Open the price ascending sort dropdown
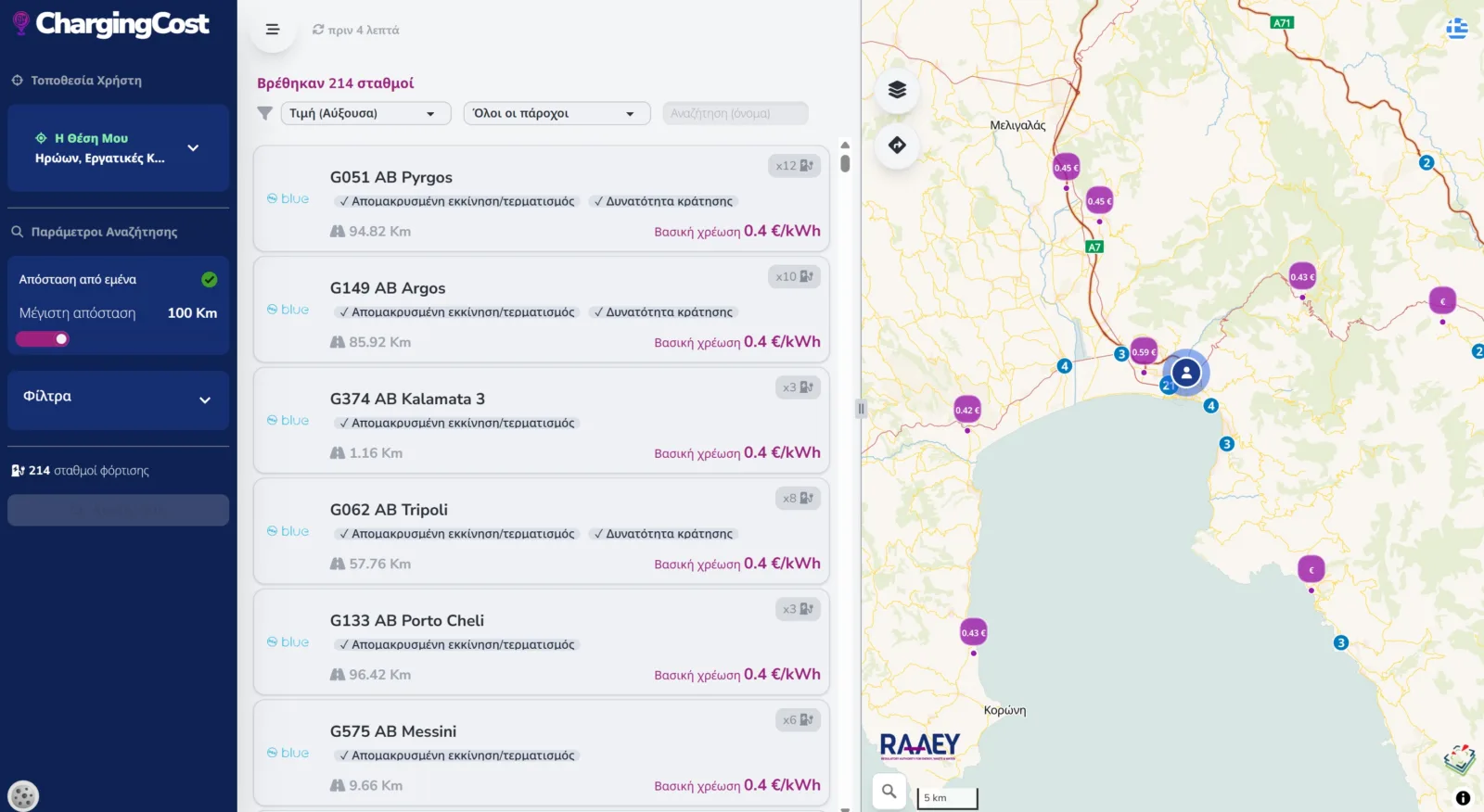The width and height of the screenshot is (1484, 812). [x=365, y=113]
